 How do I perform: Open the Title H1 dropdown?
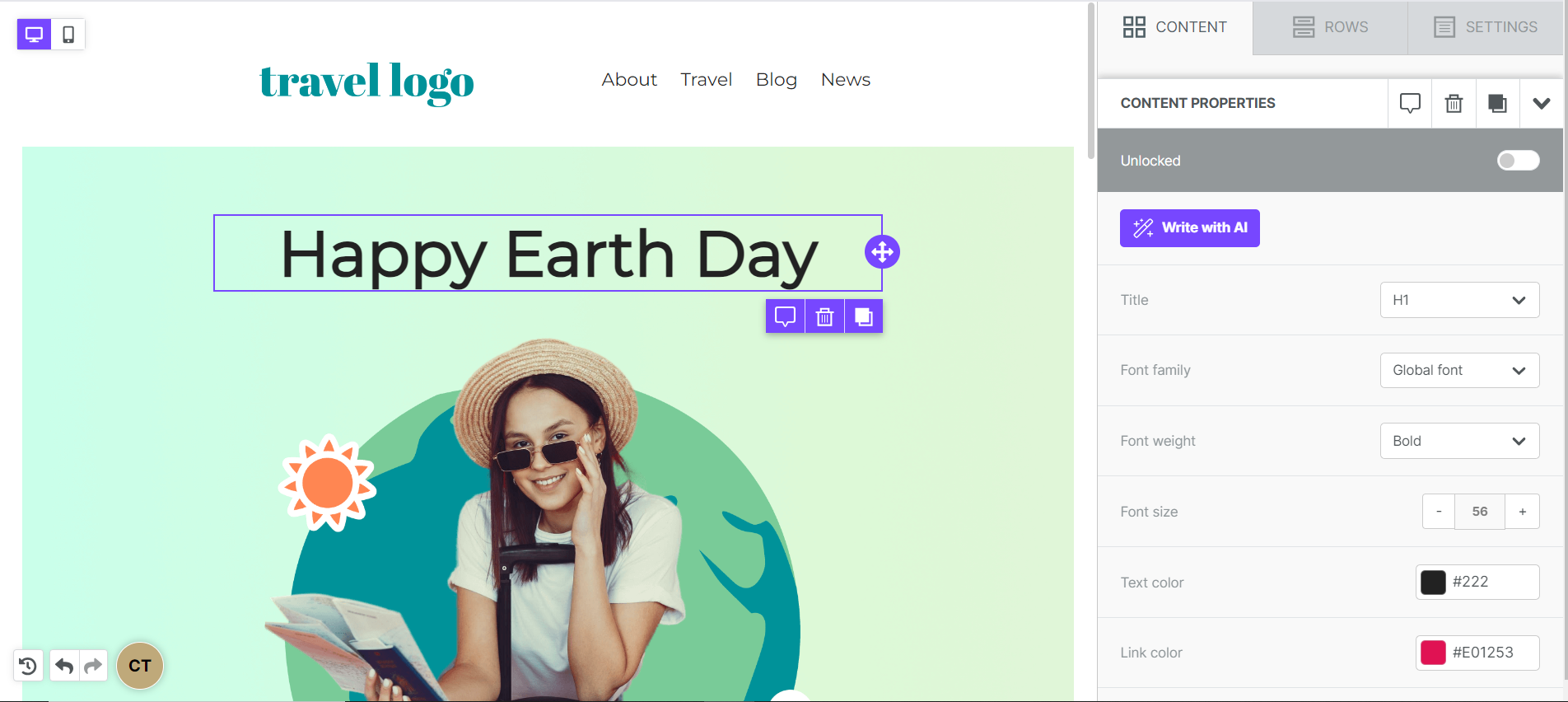pos(1459,300)
